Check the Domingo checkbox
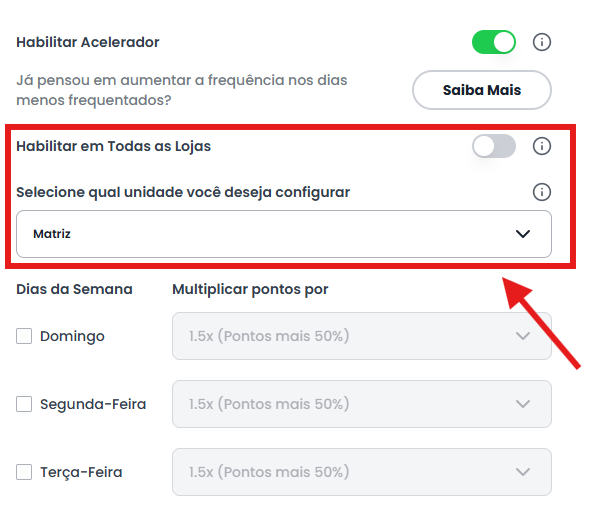Image resolution: width=595 pixels, height=505 pixels. (x=24, y=336)
